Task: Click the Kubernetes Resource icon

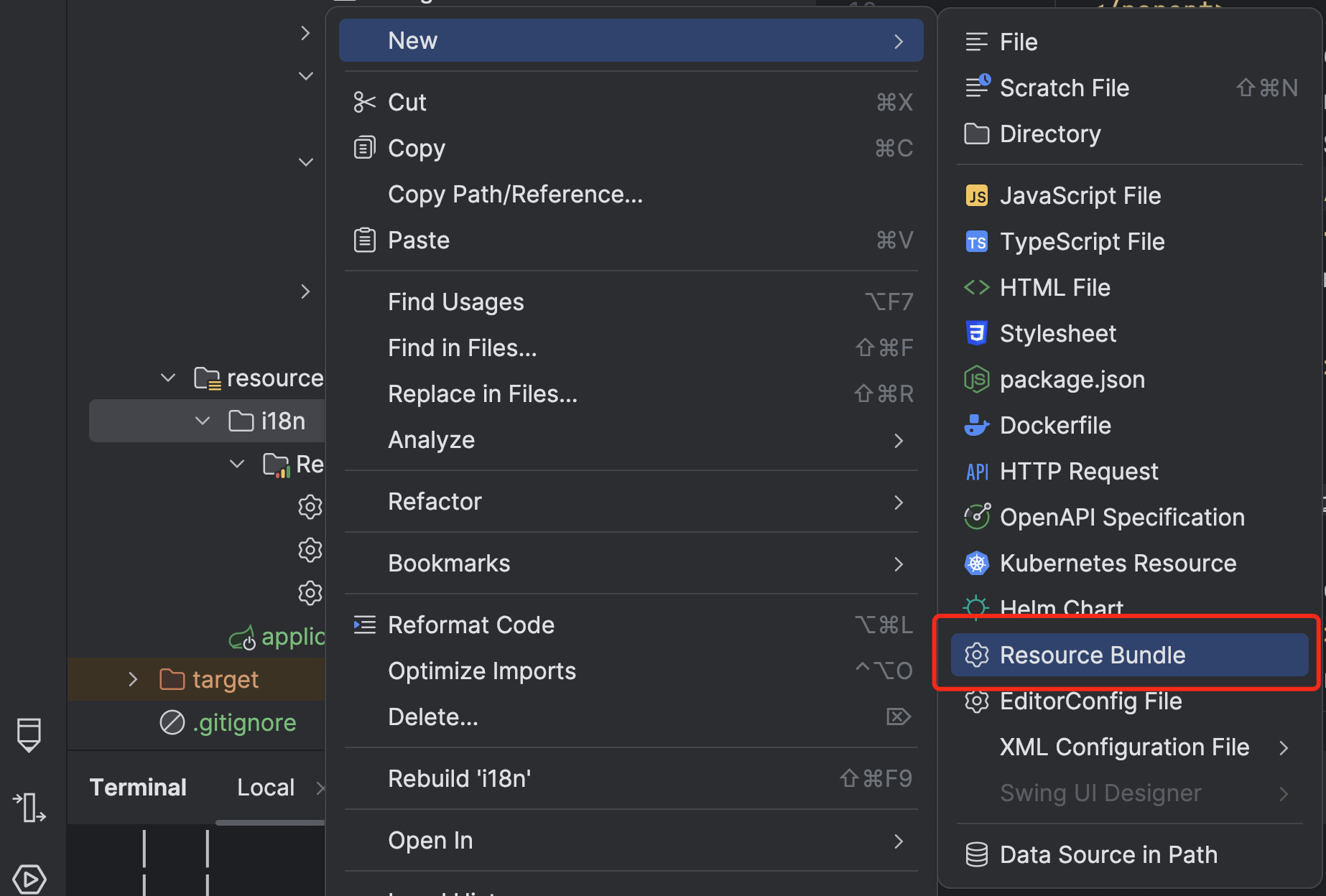Action: click(x=976, y=564)
